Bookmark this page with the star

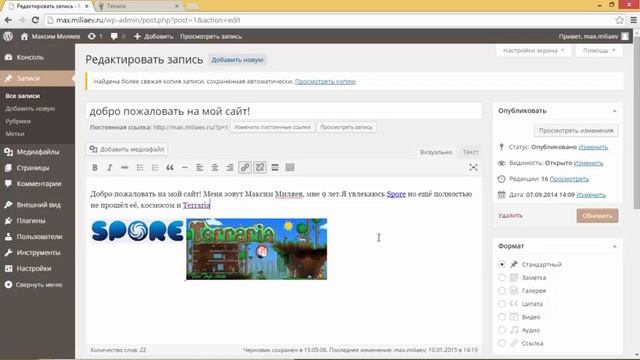pyautogui.click(x=619, y=20)
